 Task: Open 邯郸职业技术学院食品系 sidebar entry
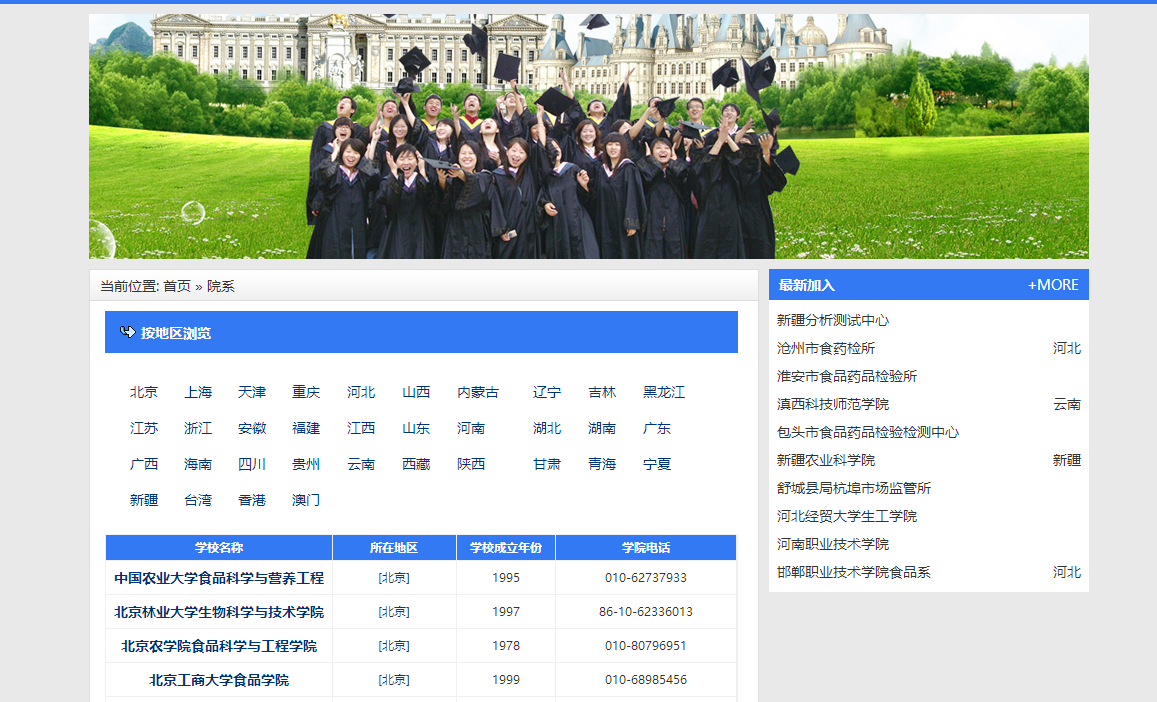click(x=854, y=572)
